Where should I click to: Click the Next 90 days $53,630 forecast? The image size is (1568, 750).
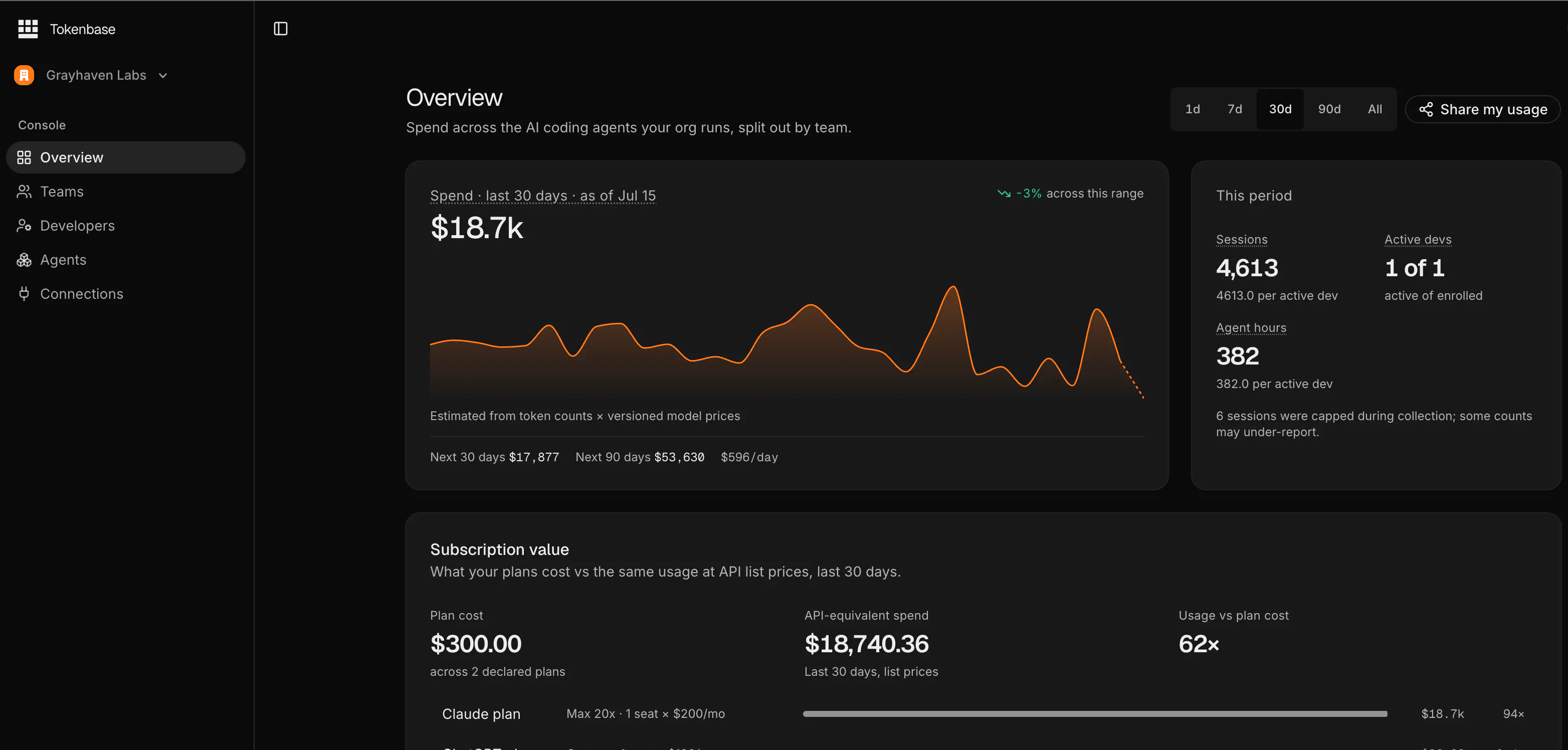pyautogui.click(x=640, y=457)
